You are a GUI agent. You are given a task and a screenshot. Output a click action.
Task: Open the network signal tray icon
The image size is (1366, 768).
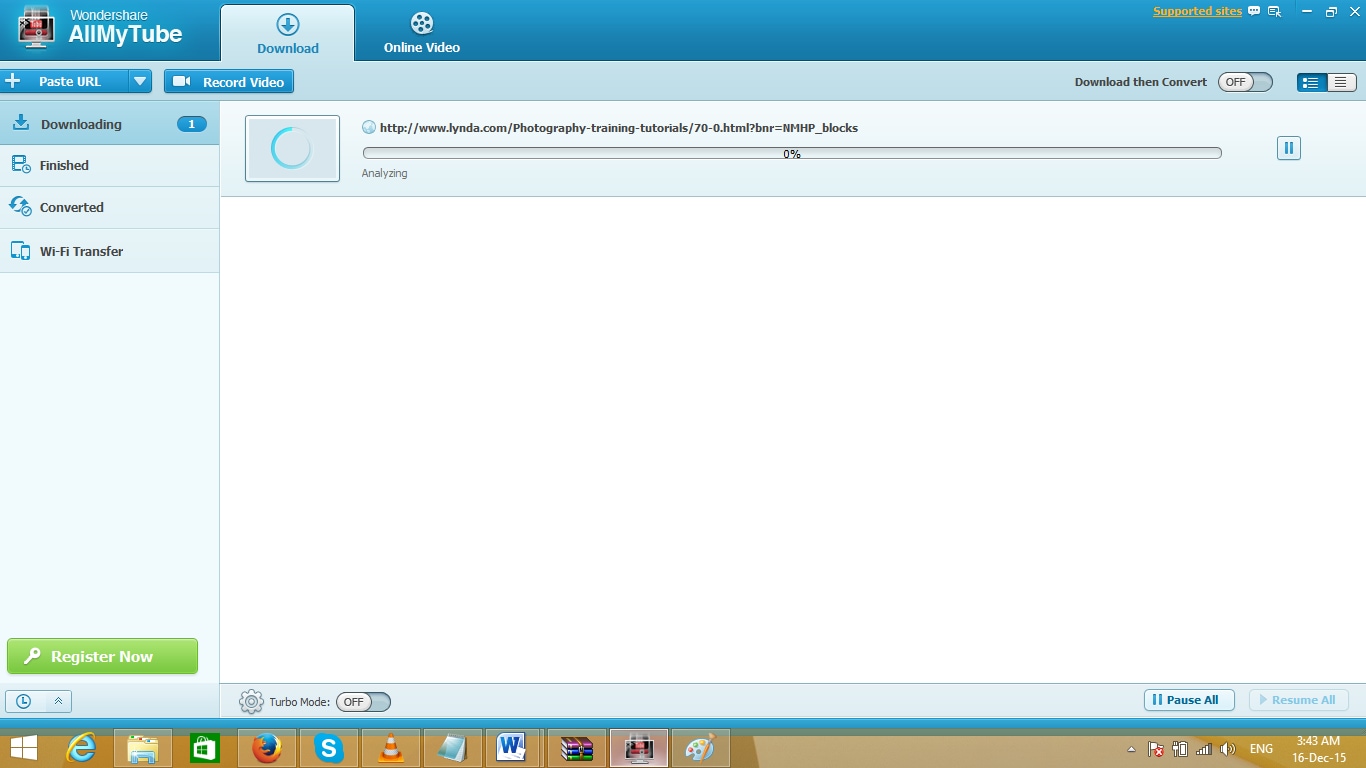coord(1204,749)
